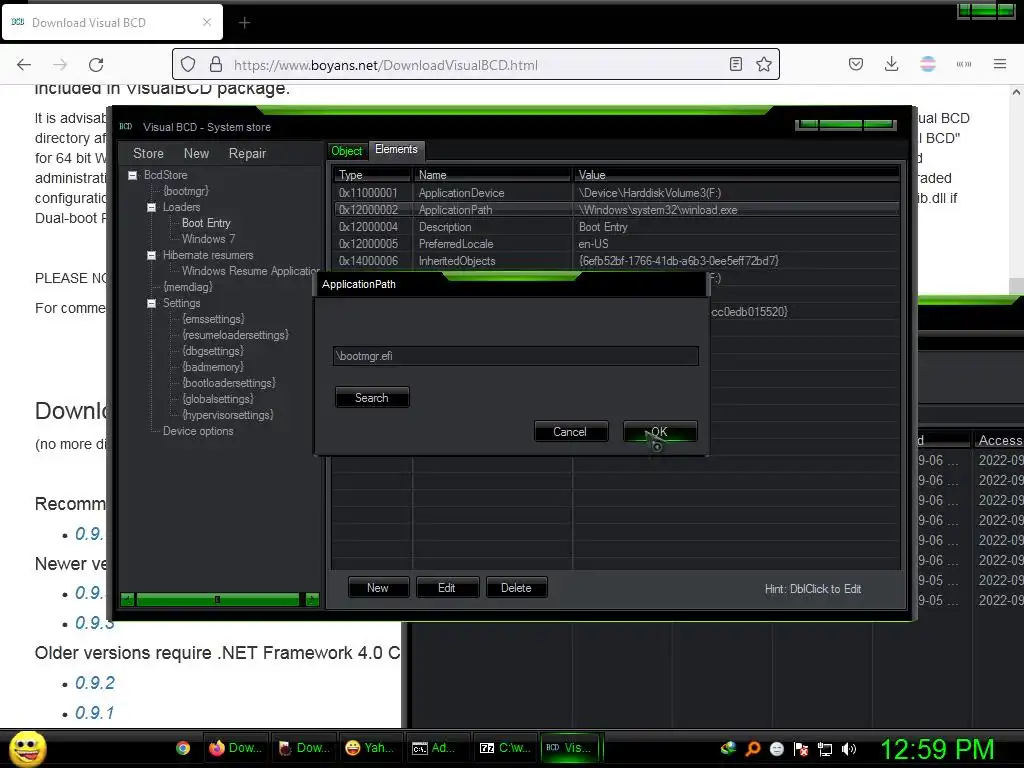Go forward in the browser

(x=60, y=65)
